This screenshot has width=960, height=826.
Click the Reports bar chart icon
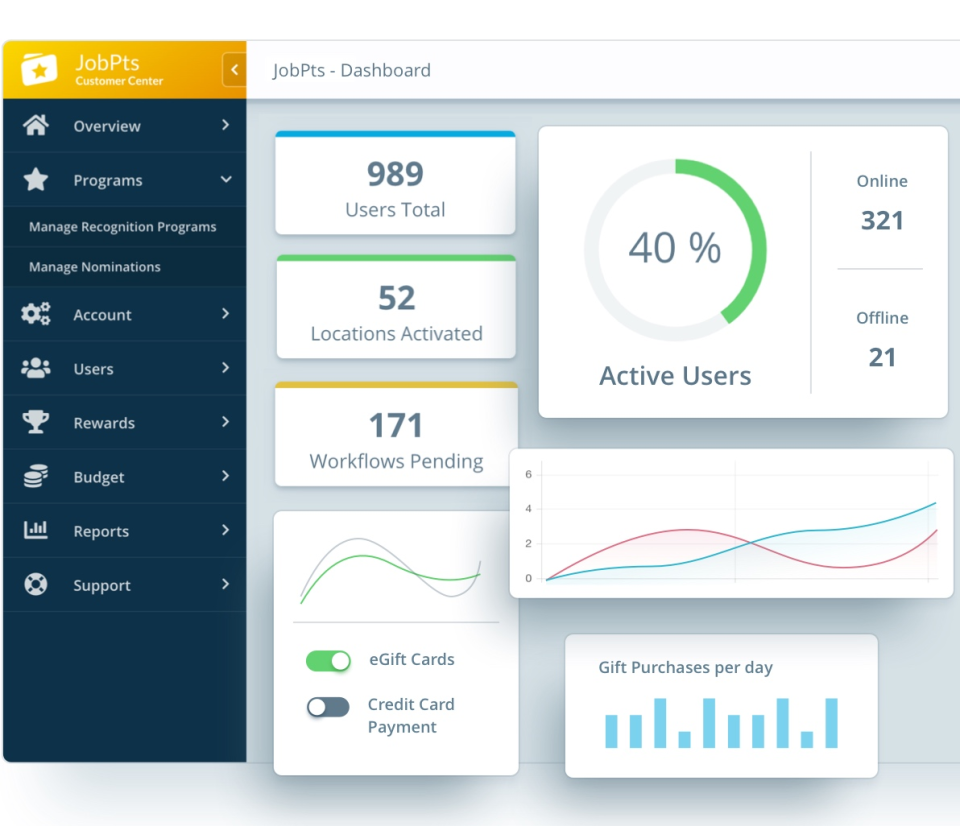(36, 530)
